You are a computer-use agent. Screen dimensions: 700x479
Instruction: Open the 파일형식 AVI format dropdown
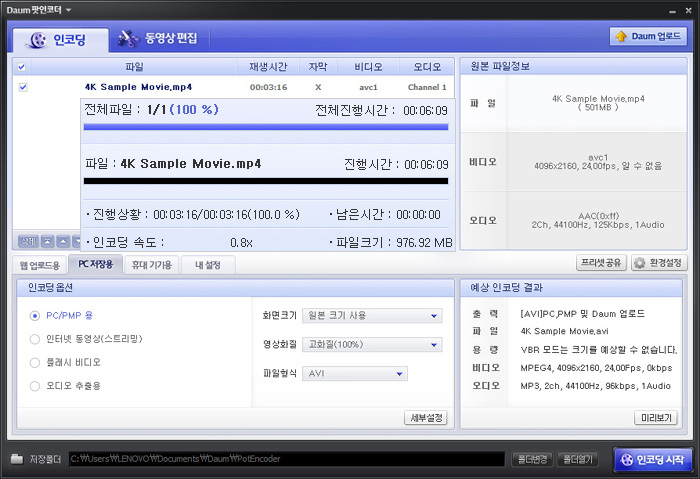coord(355,374)
